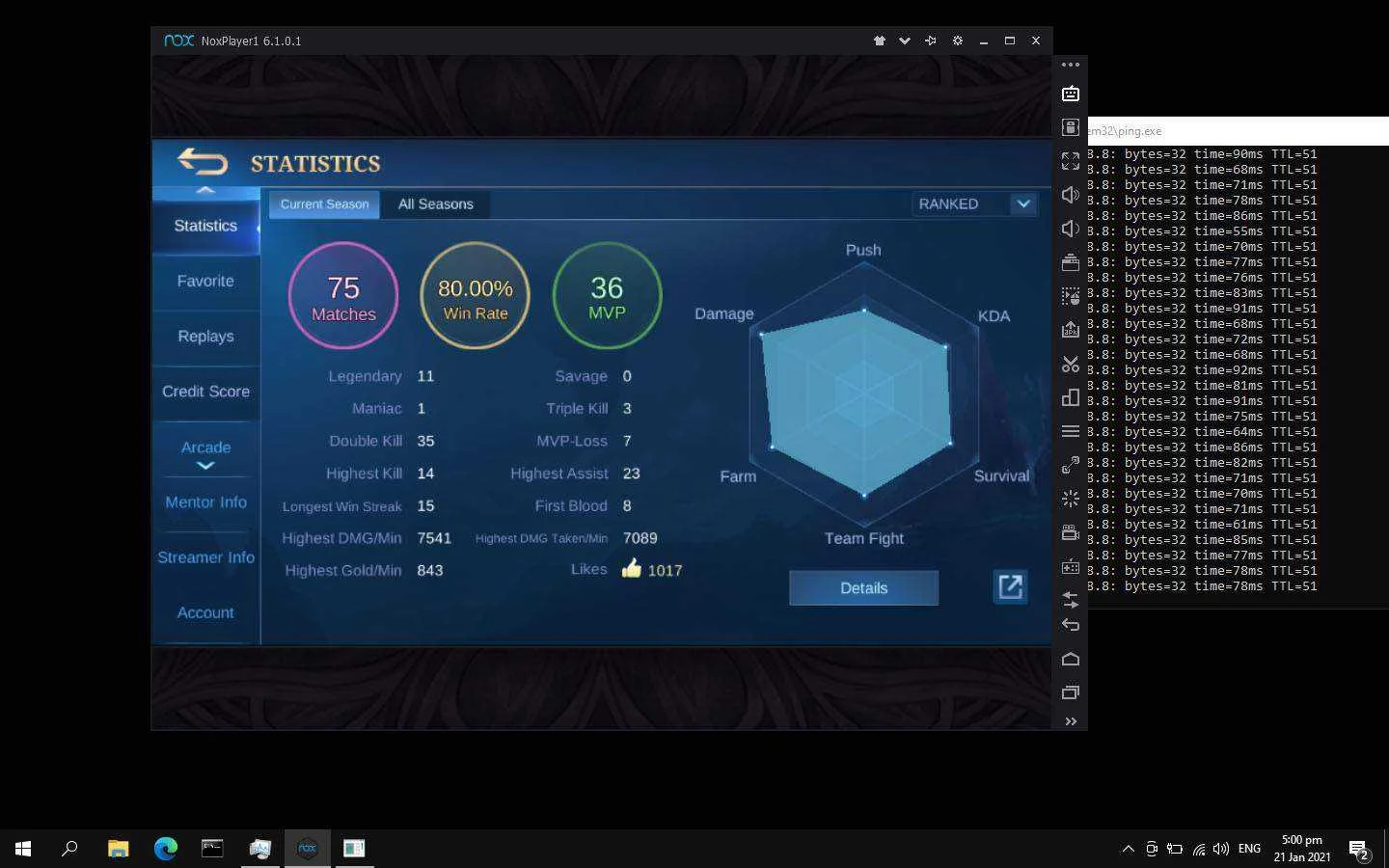Open the multi-instance blocks icon

click(1071, 397)
